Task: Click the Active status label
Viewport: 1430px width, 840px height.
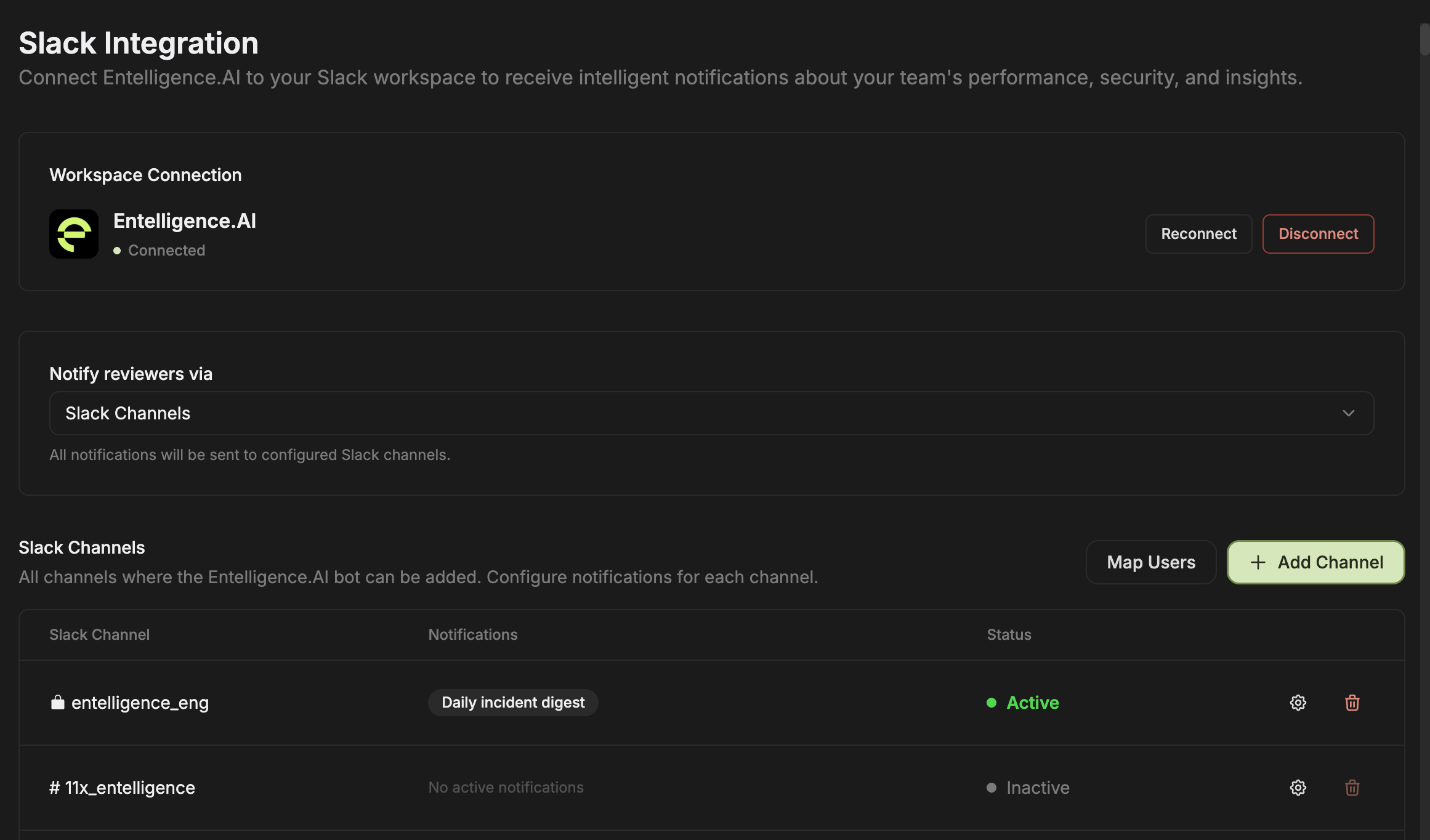Action: click(1032, 703)
